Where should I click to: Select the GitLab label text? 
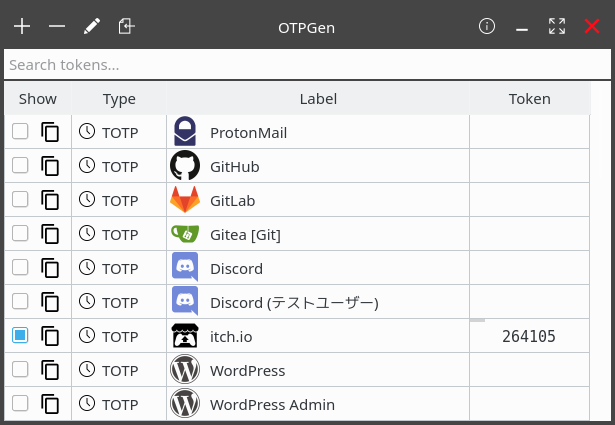[x=233, y=201]
